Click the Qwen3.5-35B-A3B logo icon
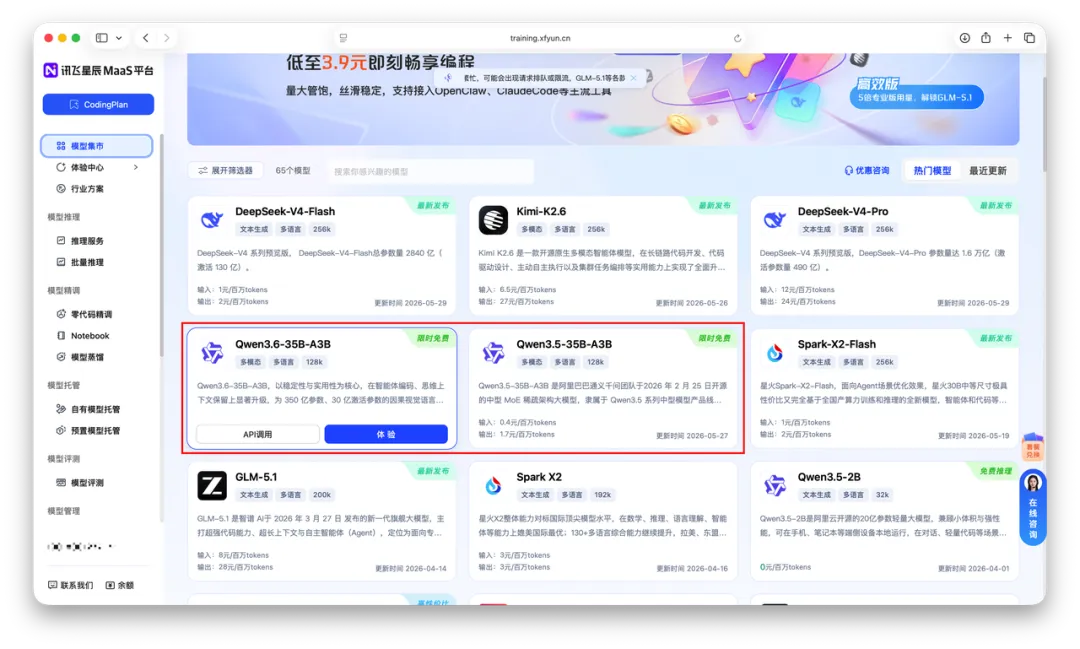The height and width of the screenshot is (649, 1080). click(x=493, y=353)
